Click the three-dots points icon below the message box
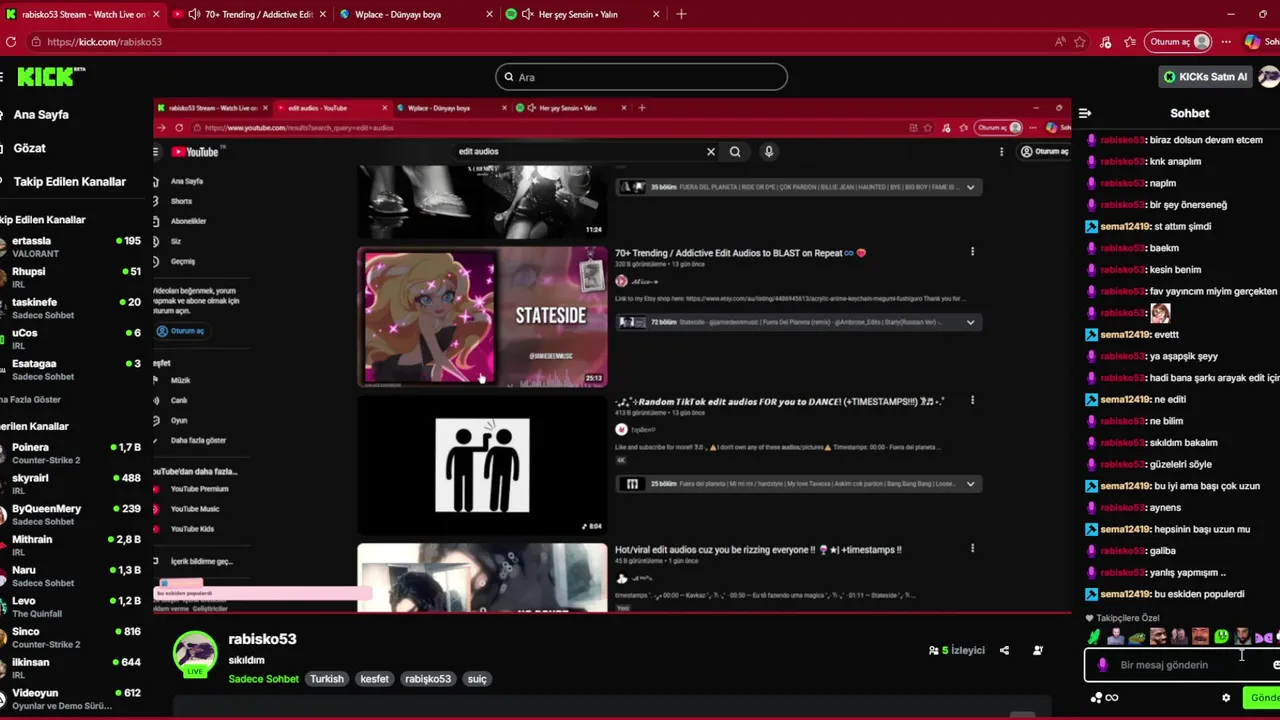 (1096, 698)
